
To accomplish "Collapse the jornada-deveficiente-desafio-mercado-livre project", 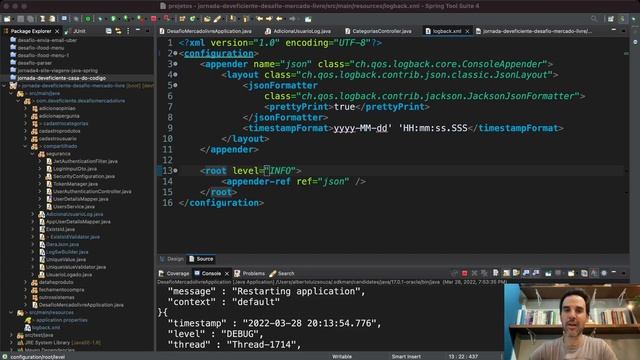I will [x=4, y=86].
